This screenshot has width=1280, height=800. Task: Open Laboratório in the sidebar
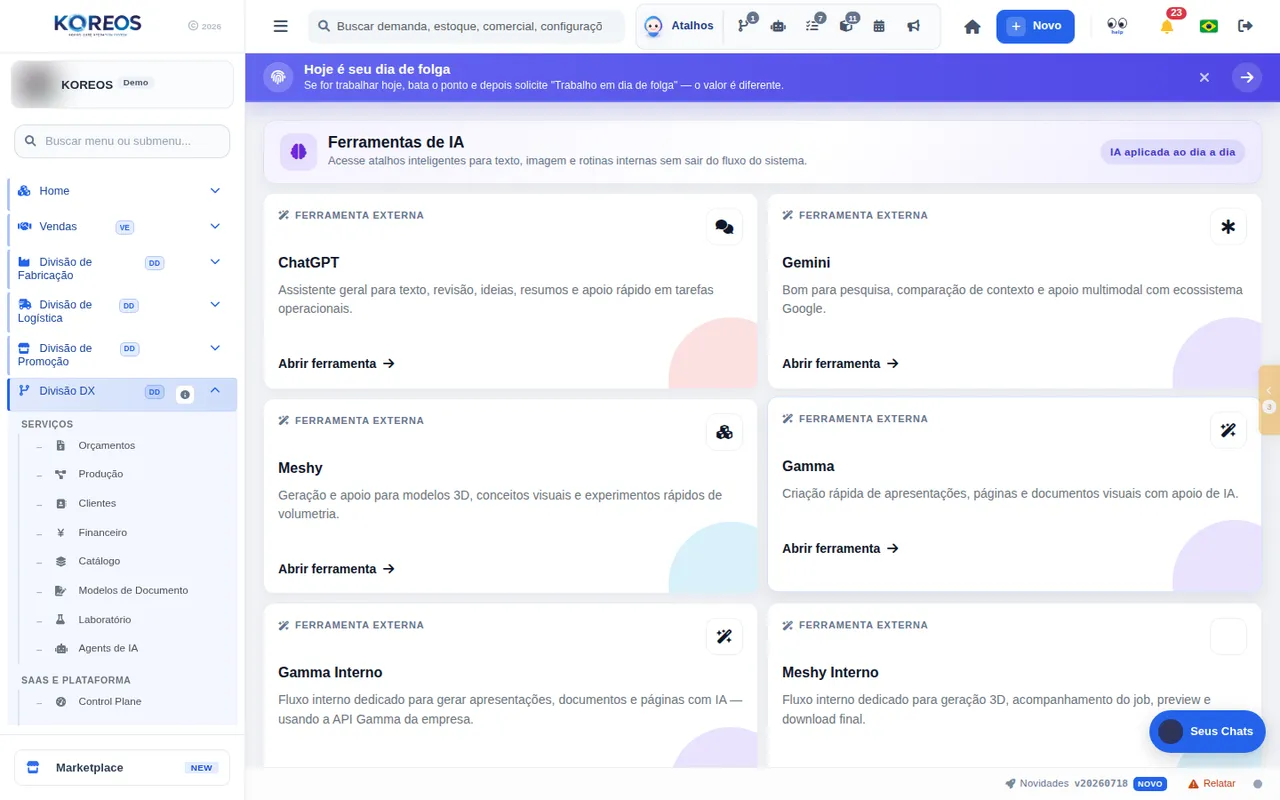104,620
